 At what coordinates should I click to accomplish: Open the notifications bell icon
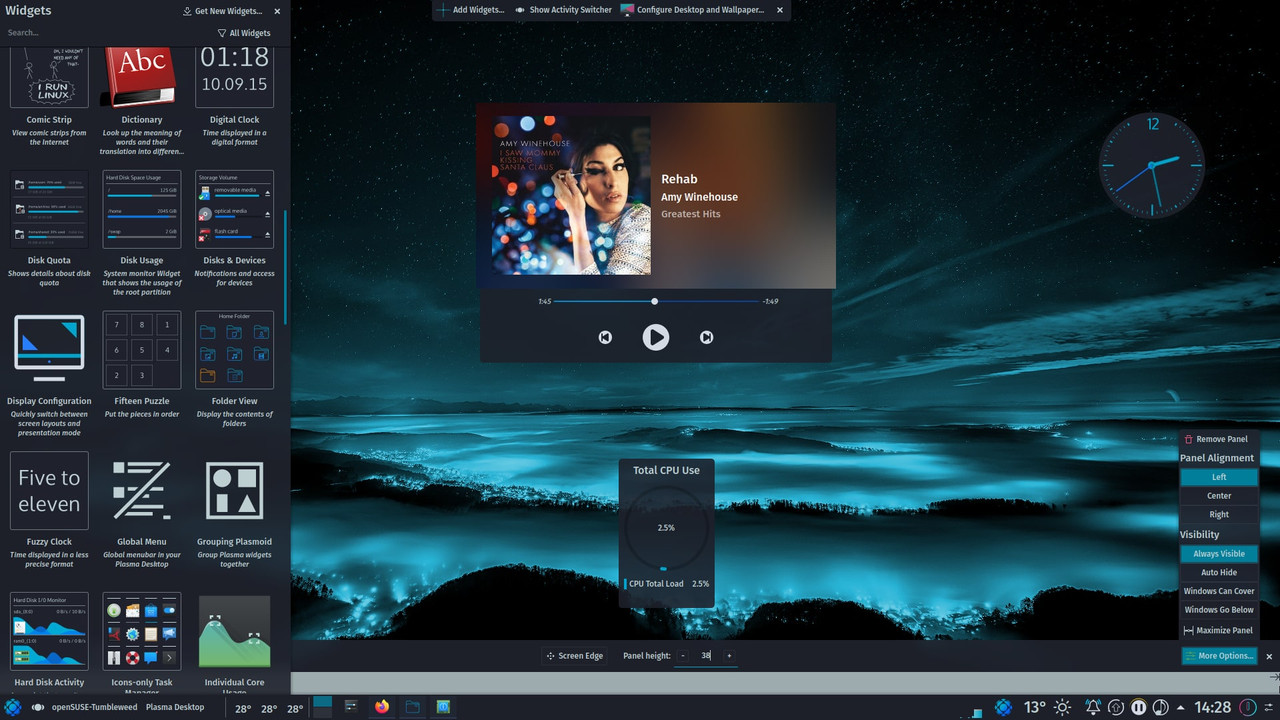tap(1092, 707)
